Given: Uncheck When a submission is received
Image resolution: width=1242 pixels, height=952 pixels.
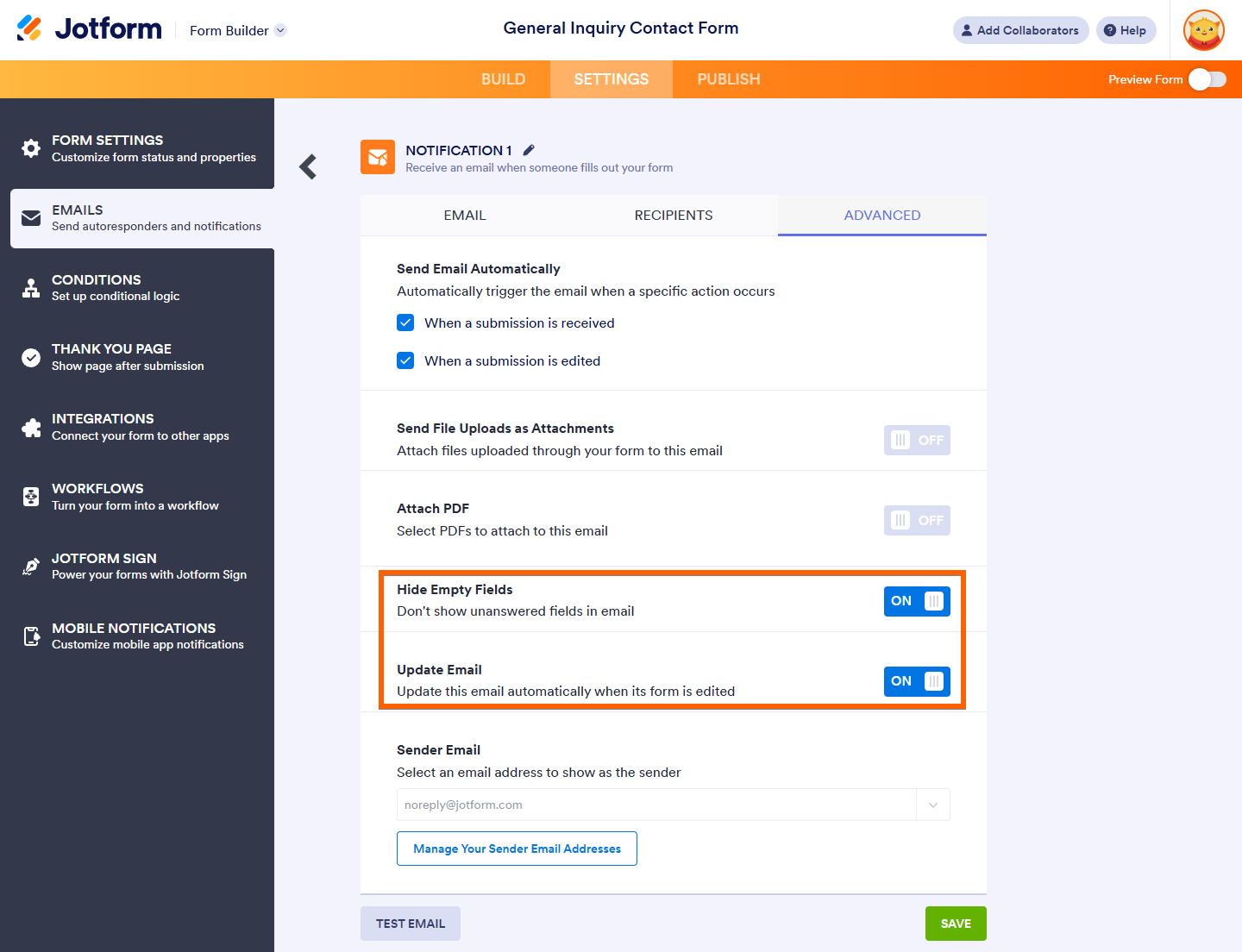Looking at the screenshot, I should 405,323.
